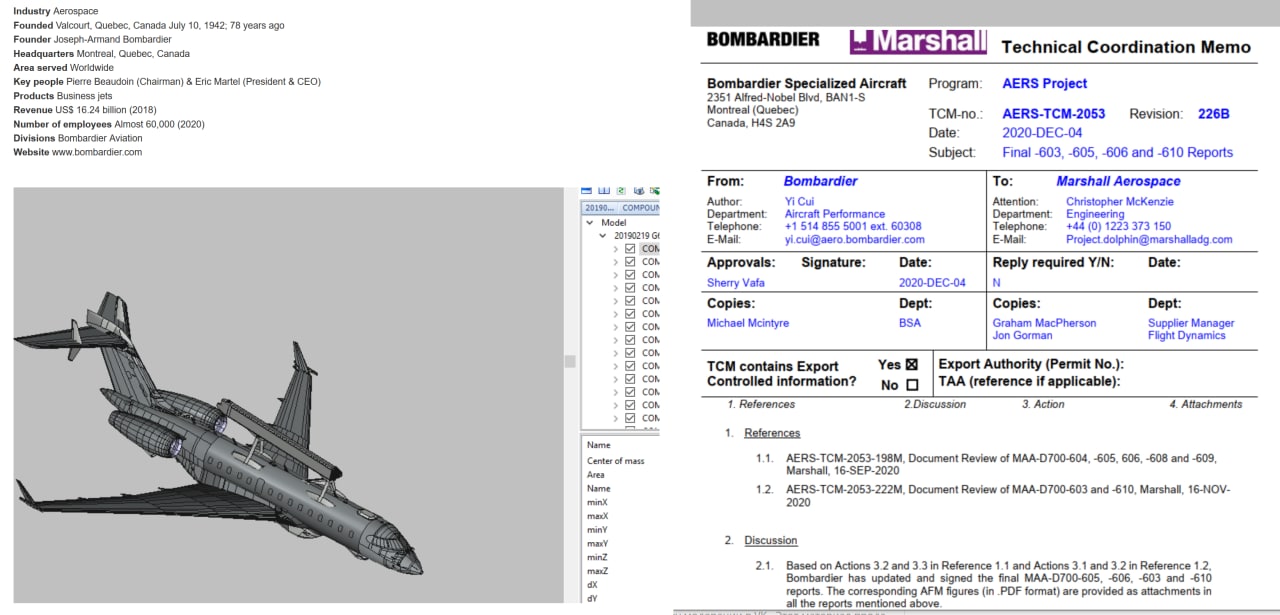Collapse the 20190219 assembly node
Image resolution: width=1280 pixels, height=615 pixels.
click(603, 236)
